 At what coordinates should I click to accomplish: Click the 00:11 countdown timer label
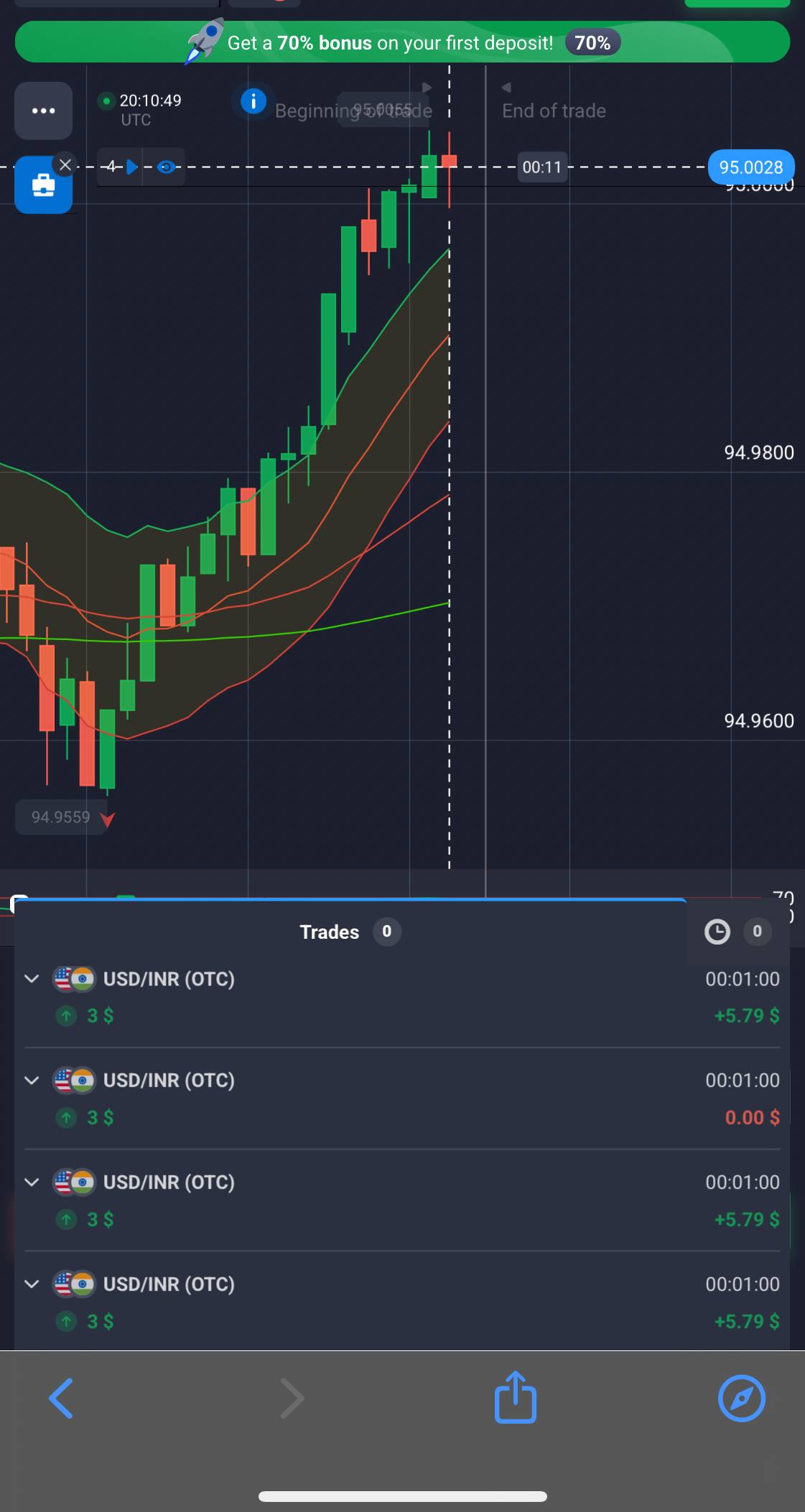tap(541, 167)
